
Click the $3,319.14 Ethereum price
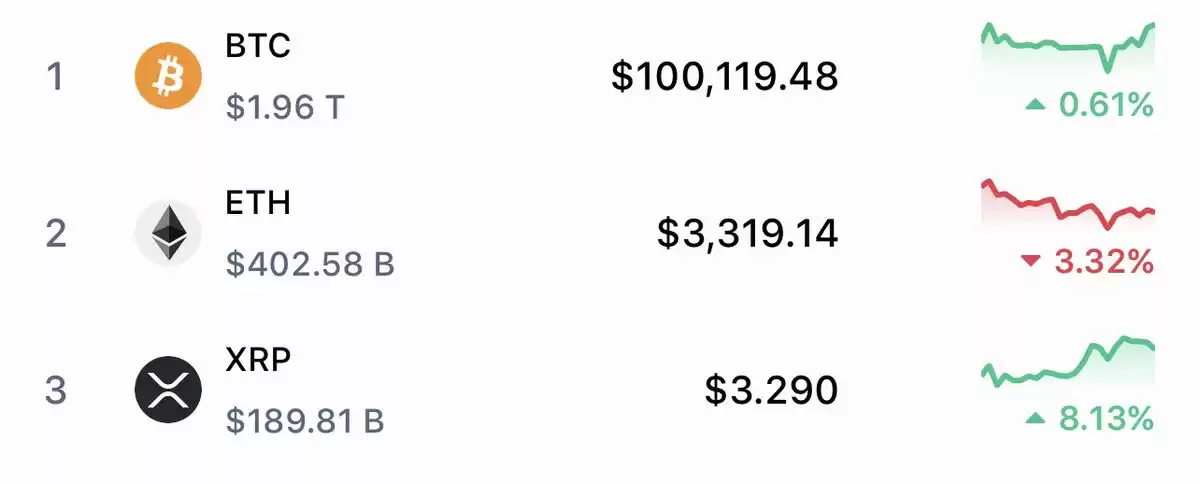(x=748, y=233)
